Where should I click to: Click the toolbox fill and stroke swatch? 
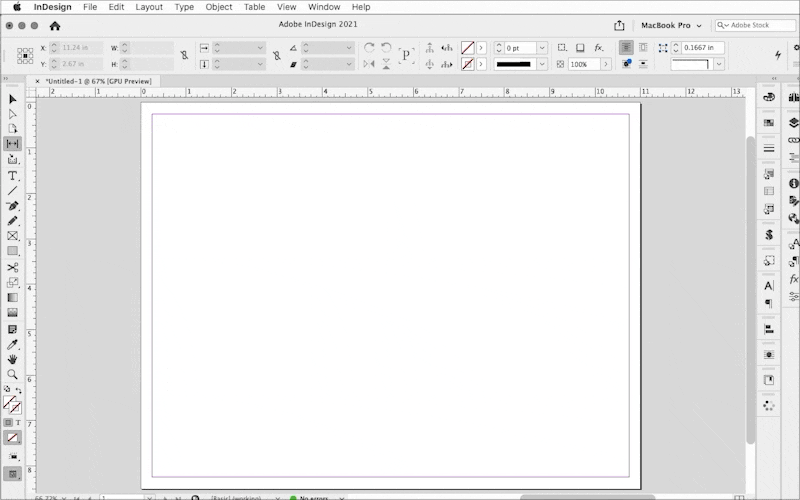[x=12, y=405]
